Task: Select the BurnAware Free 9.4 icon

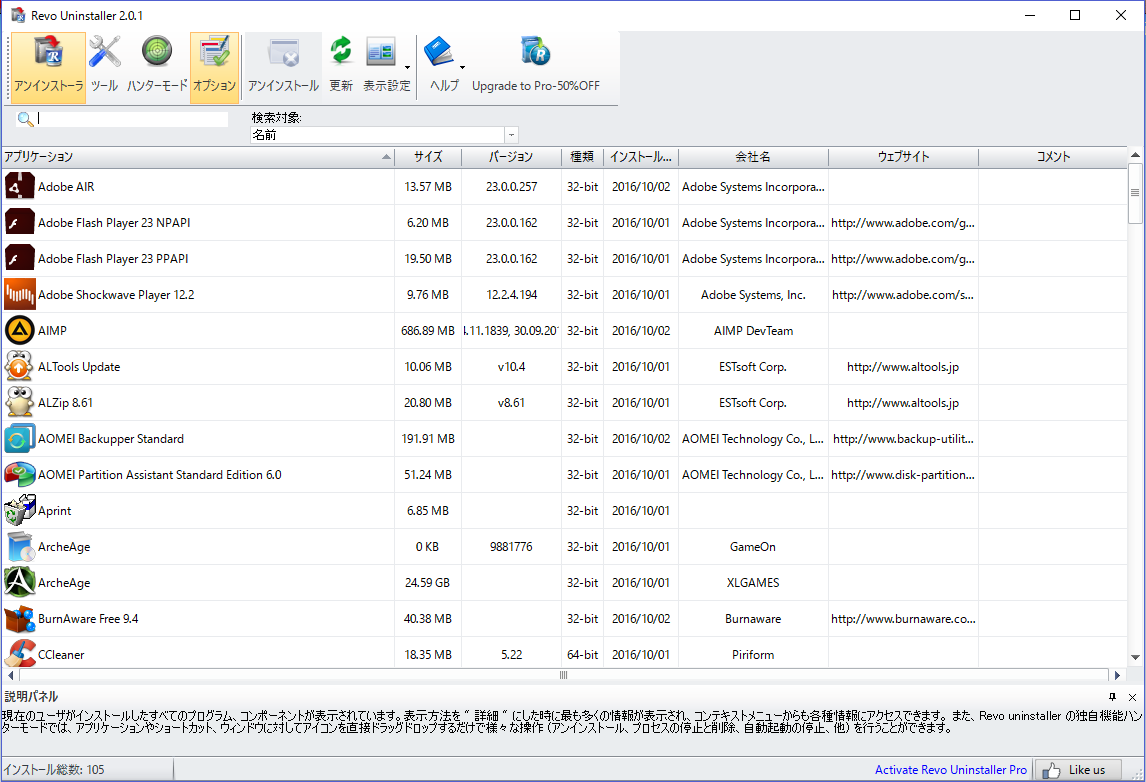Action: [20, 618]
